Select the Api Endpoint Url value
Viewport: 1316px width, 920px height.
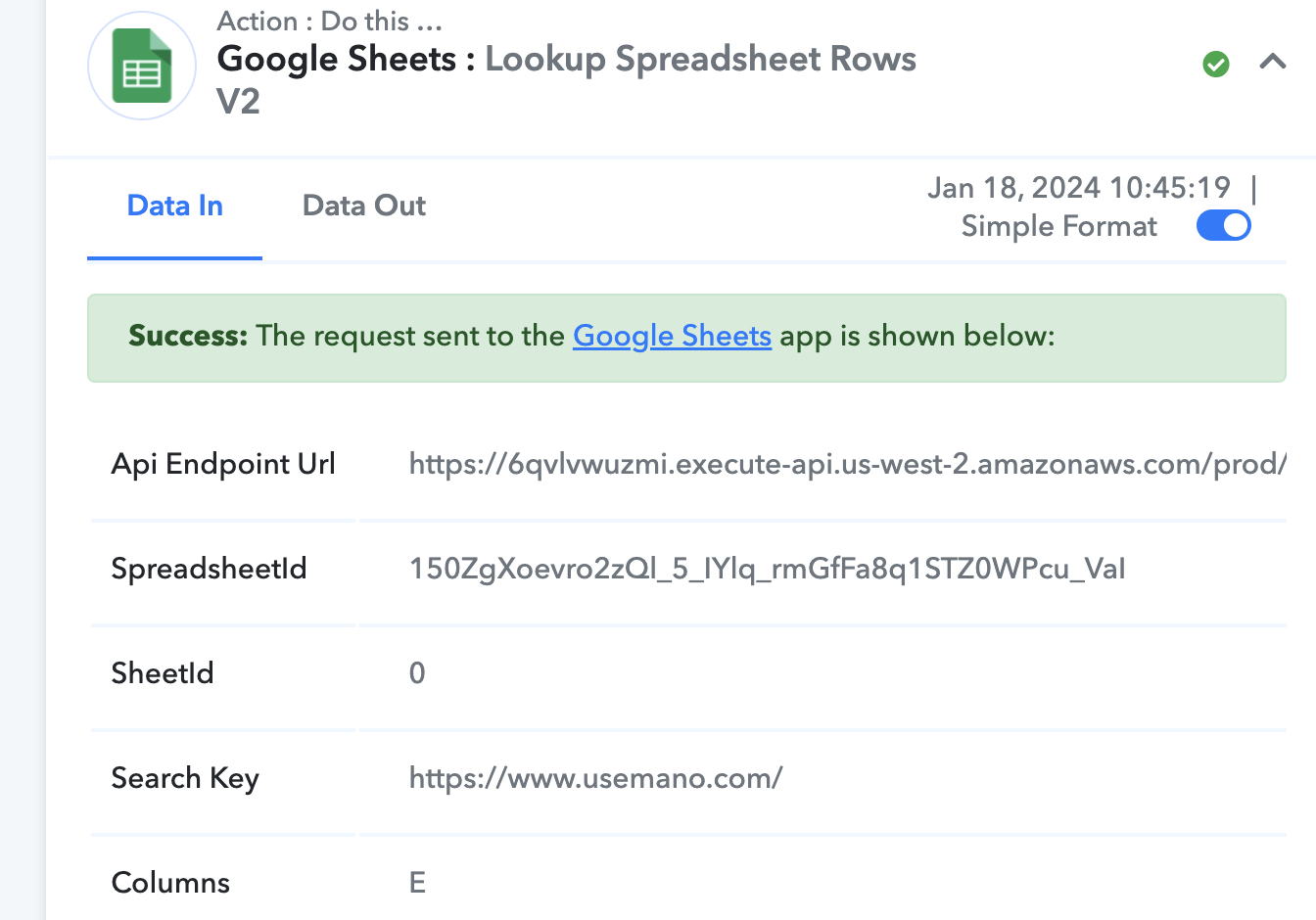[847, 463]
